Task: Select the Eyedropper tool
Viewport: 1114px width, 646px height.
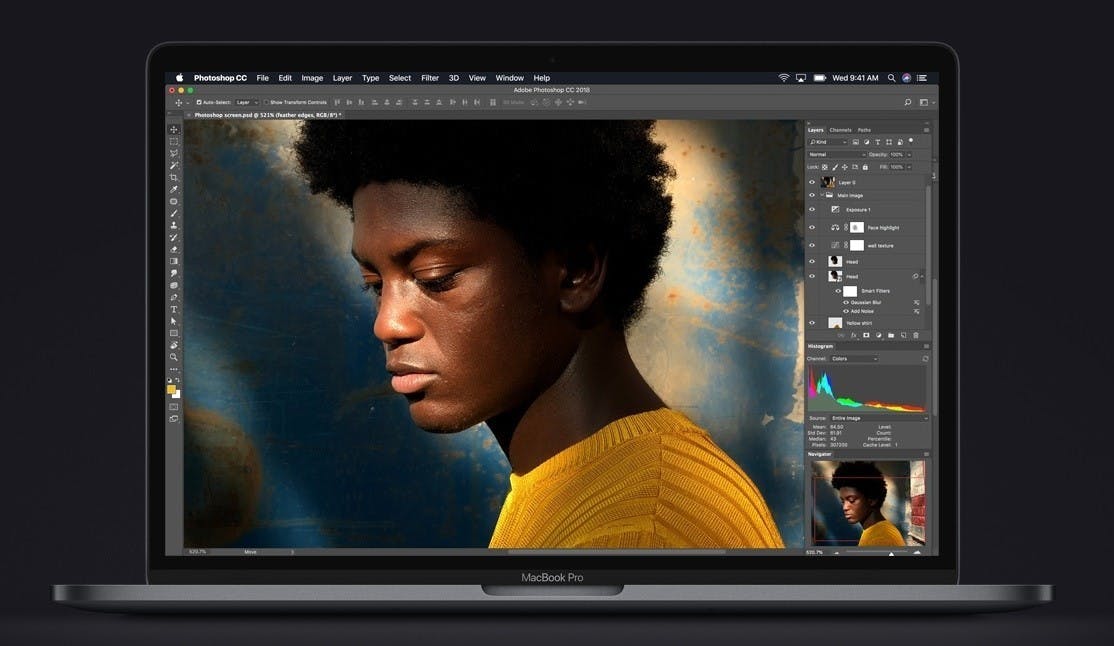Action: 174,190
